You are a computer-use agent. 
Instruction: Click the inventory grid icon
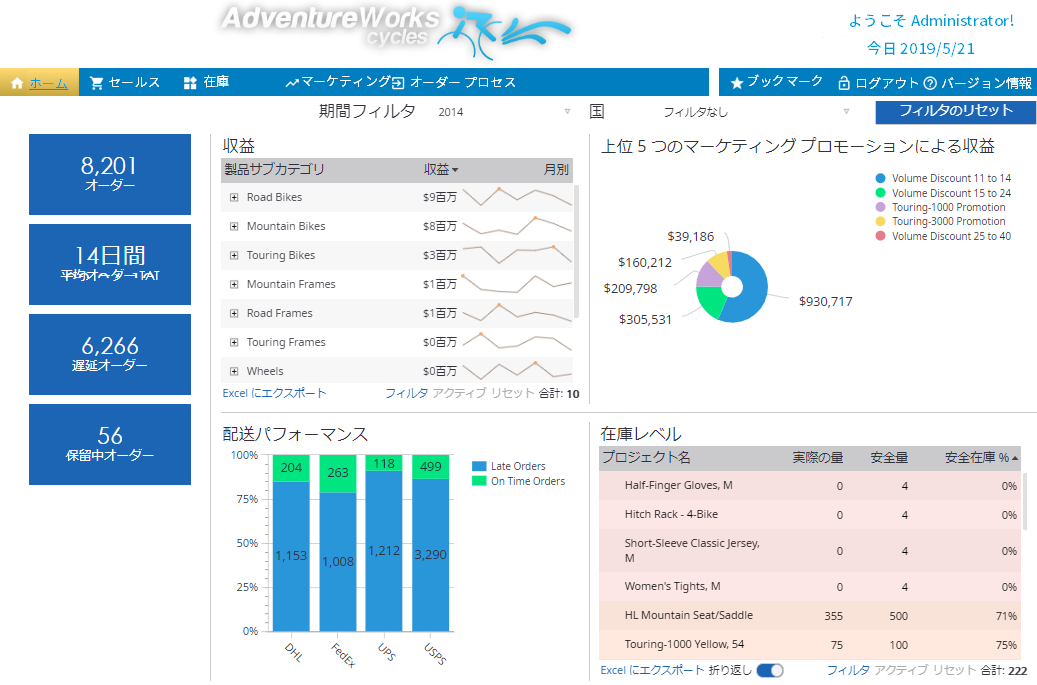point(190,83)
